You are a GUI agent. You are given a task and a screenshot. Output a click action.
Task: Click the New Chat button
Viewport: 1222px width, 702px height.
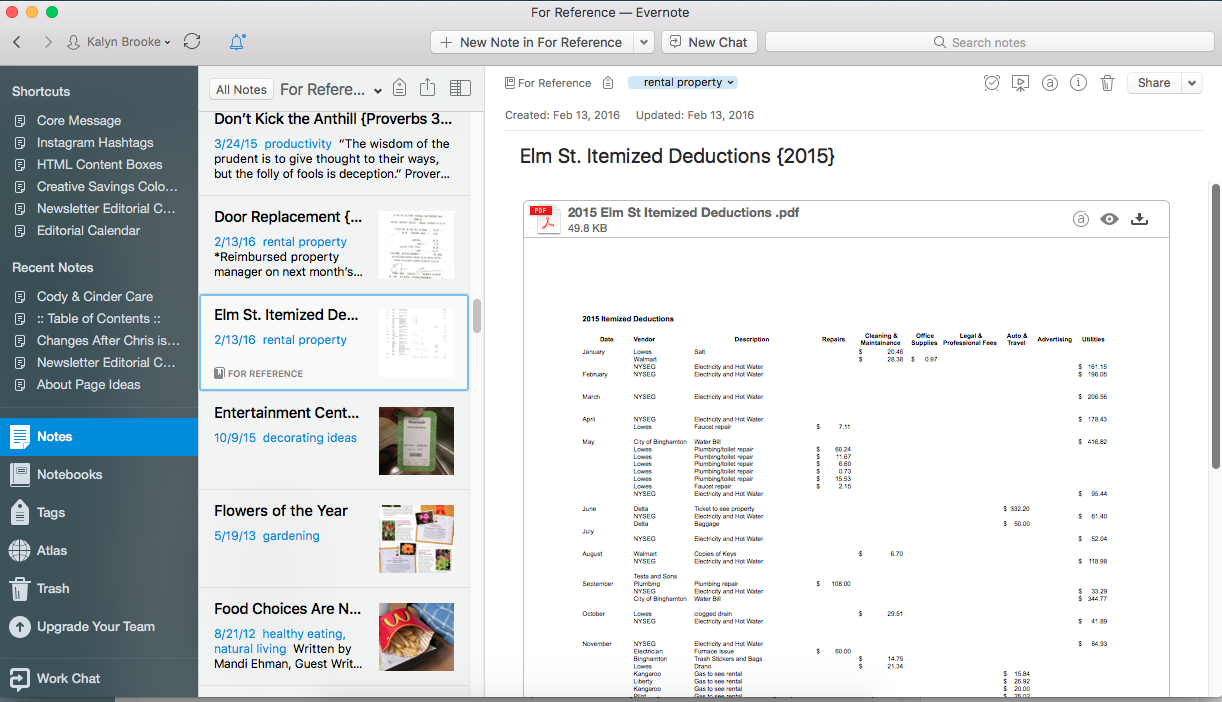pyautogui.click(x=709, y=42)
